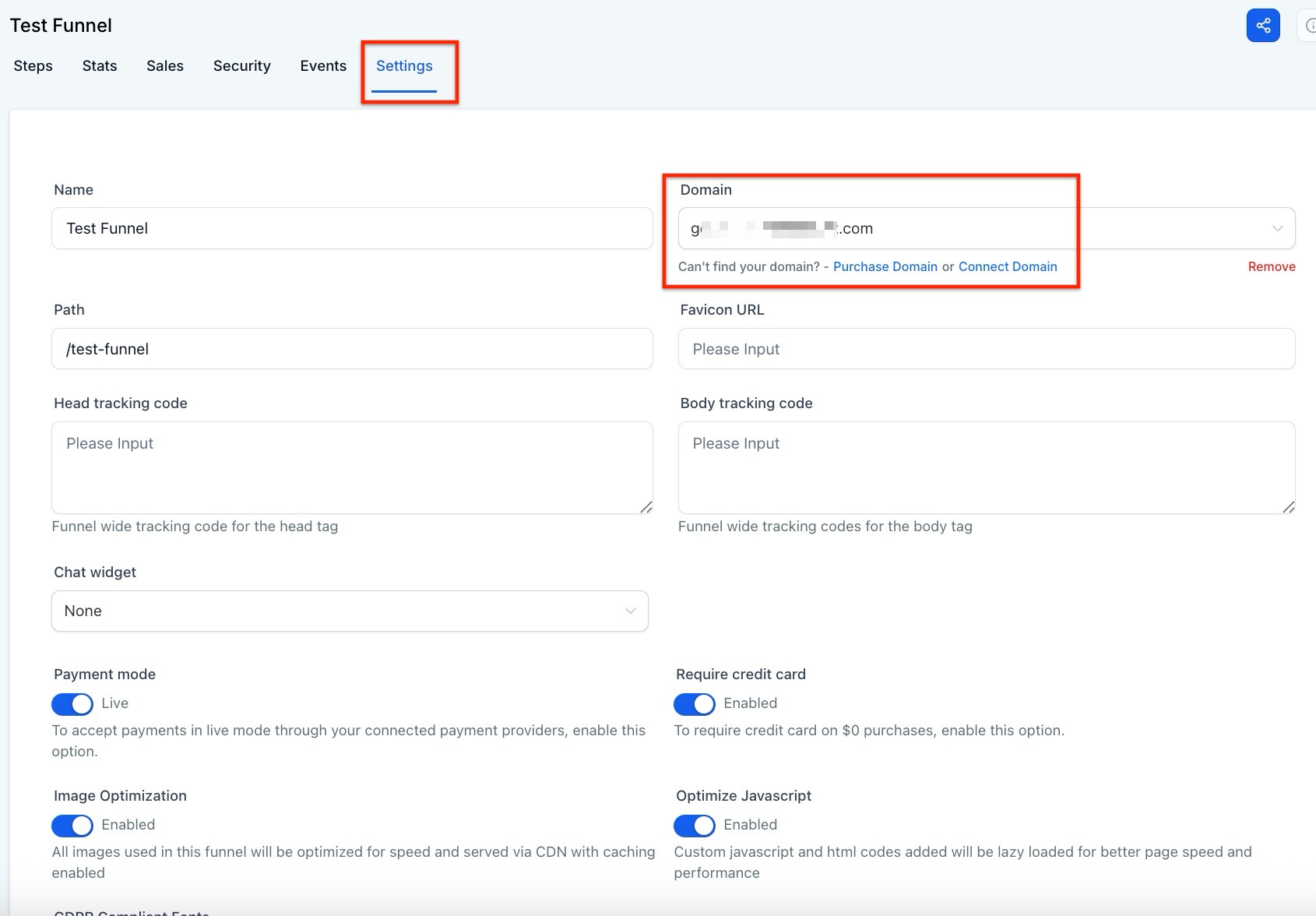Toggle the Payment mode Live switch
This screenshot has height=916, width=1316.
pyautogui.click(x=72, y=704)
